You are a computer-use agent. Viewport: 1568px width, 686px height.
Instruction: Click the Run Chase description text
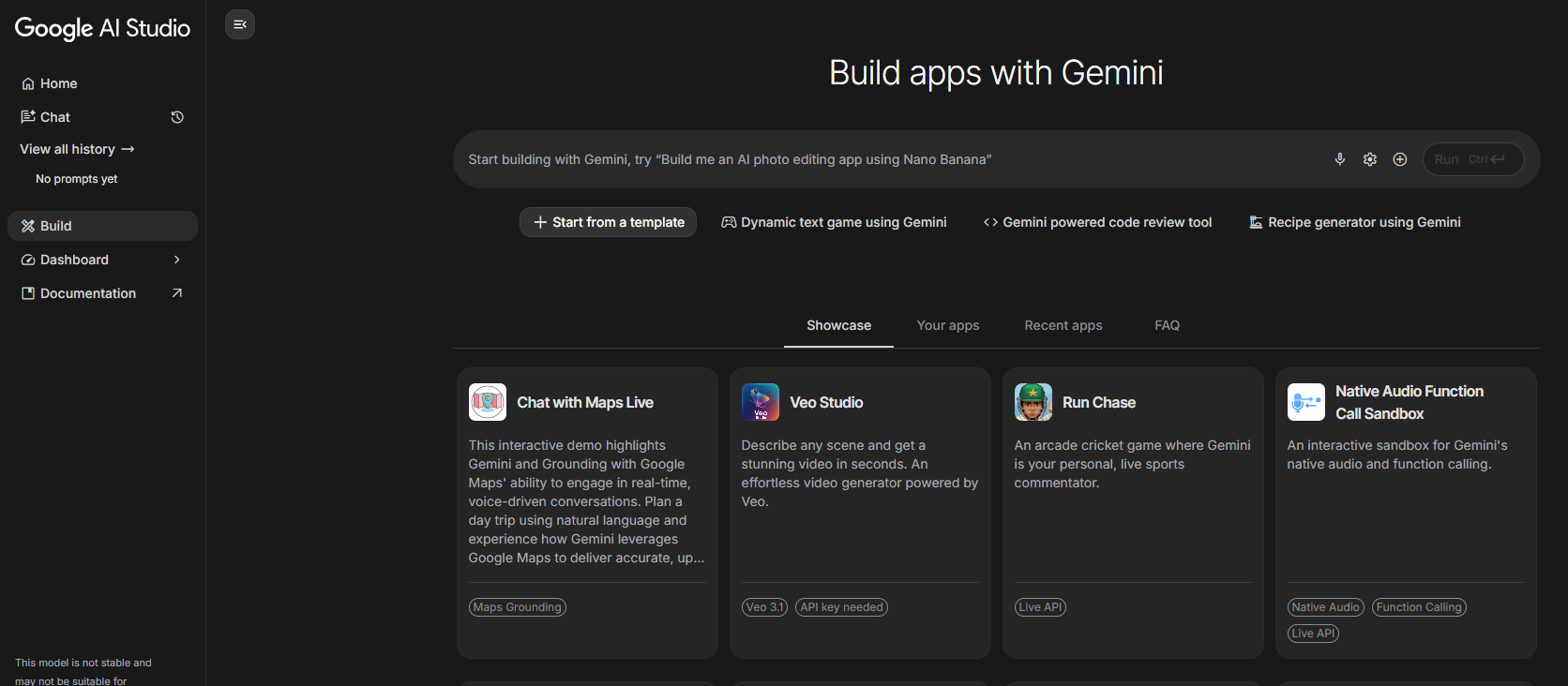tap(1132, 464)
